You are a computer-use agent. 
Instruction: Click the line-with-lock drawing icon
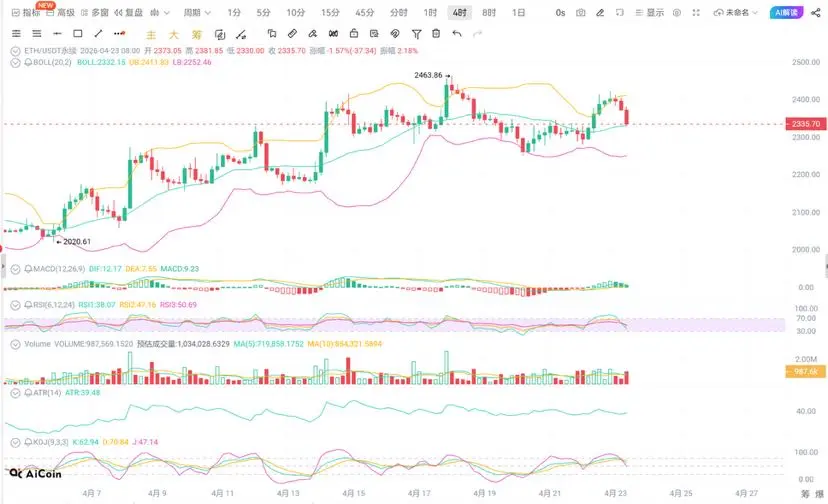pyautogui.click(x=241, y=35)
